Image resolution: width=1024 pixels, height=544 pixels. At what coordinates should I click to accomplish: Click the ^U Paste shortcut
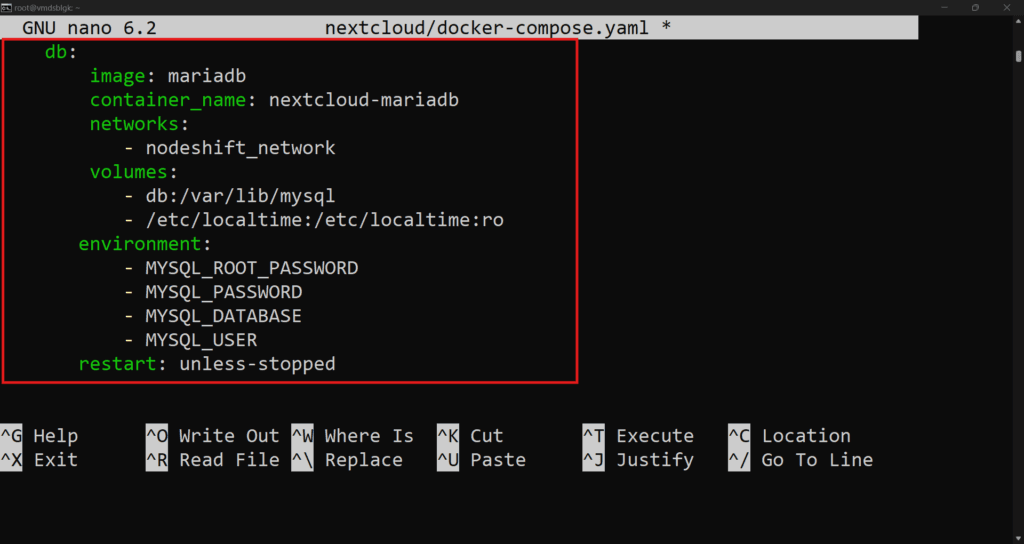point(481,460)
